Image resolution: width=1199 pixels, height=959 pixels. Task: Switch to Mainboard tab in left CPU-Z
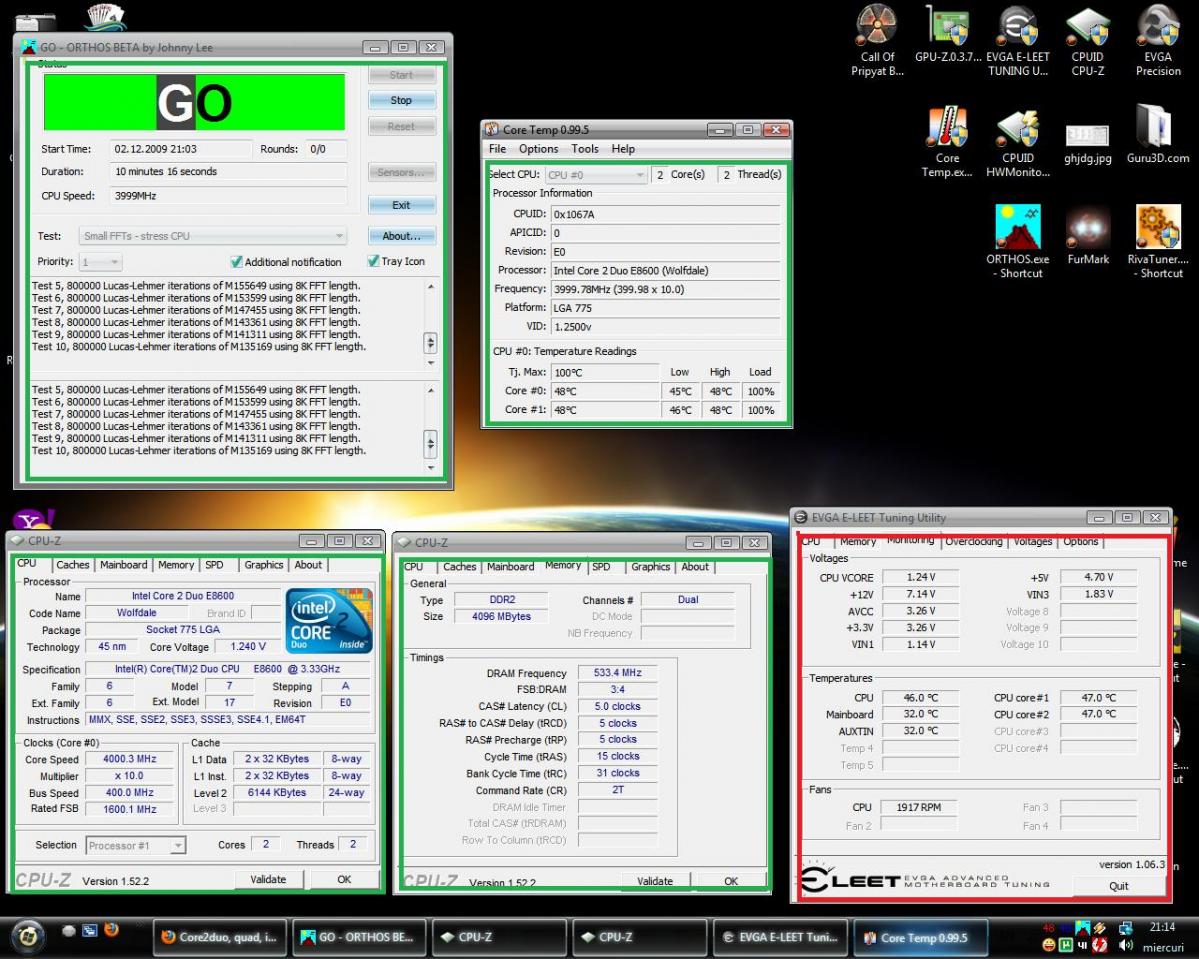pyautogui.click(x=123, y=564)
